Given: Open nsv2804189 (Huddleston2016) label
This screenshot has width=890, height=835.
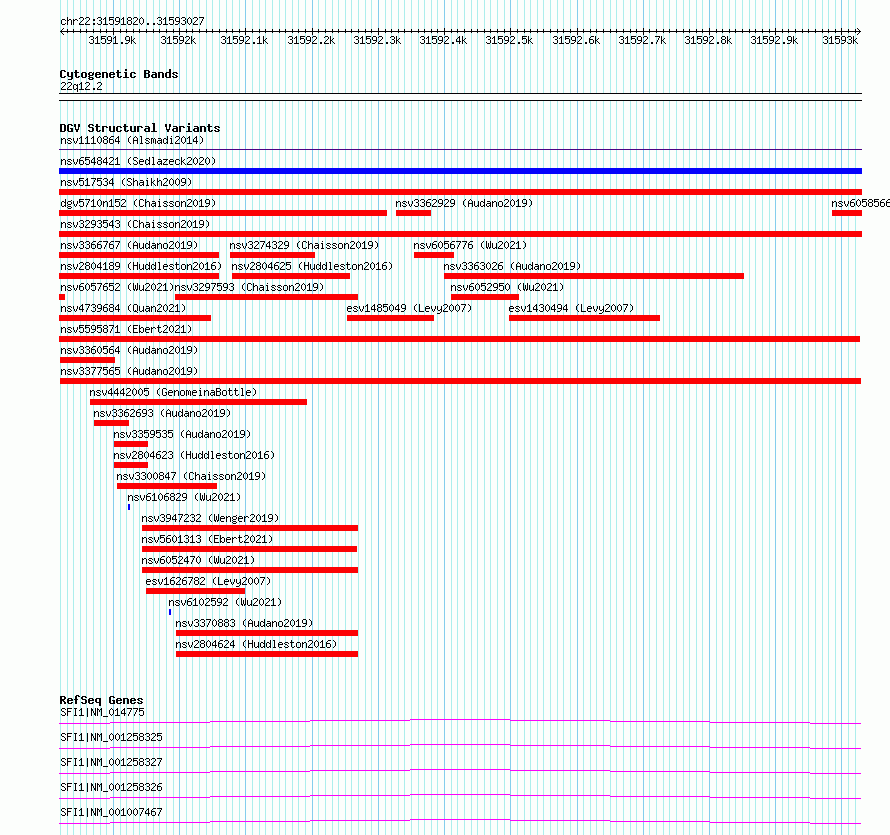Looking at the screenshot, I should point(141,266).
